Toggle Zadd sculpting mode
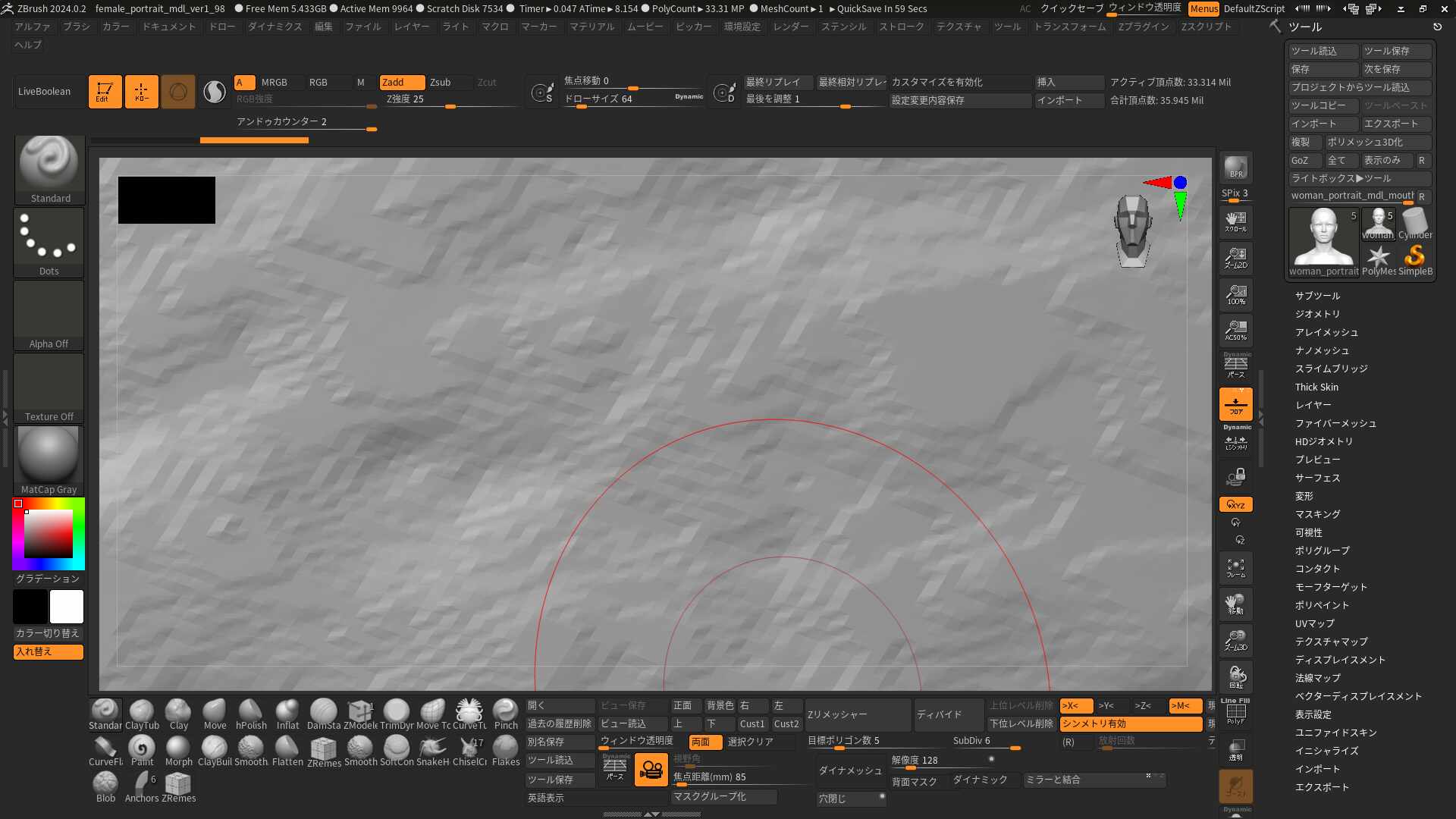1456x819 pixels. [402, 82]
